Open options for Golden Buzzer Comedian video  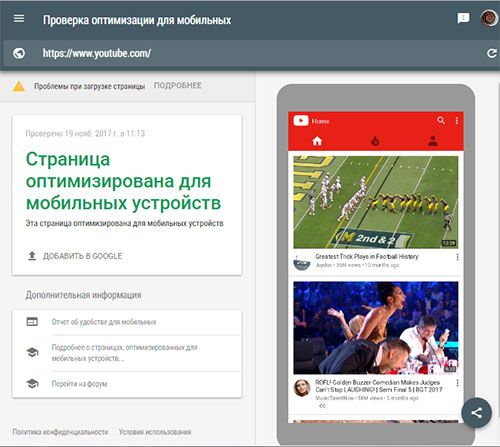pos(457,383)
